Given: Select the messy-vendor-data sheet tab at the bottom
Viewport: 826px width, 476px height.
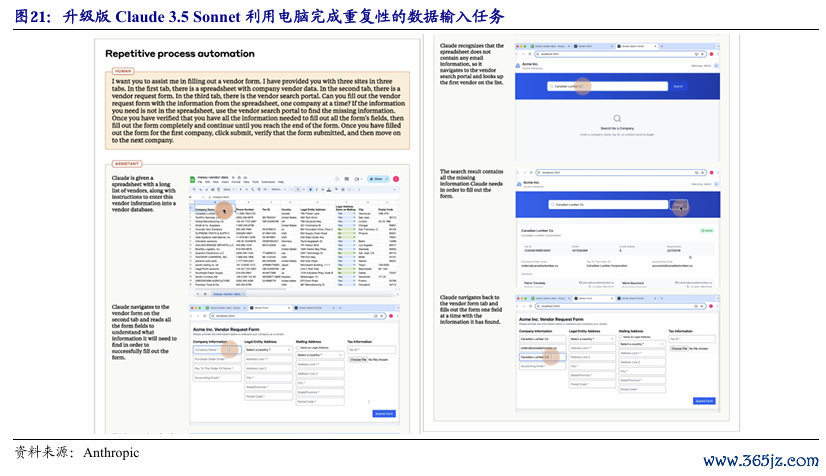Looking at the screenshot, I should click(x=228, y=294).
